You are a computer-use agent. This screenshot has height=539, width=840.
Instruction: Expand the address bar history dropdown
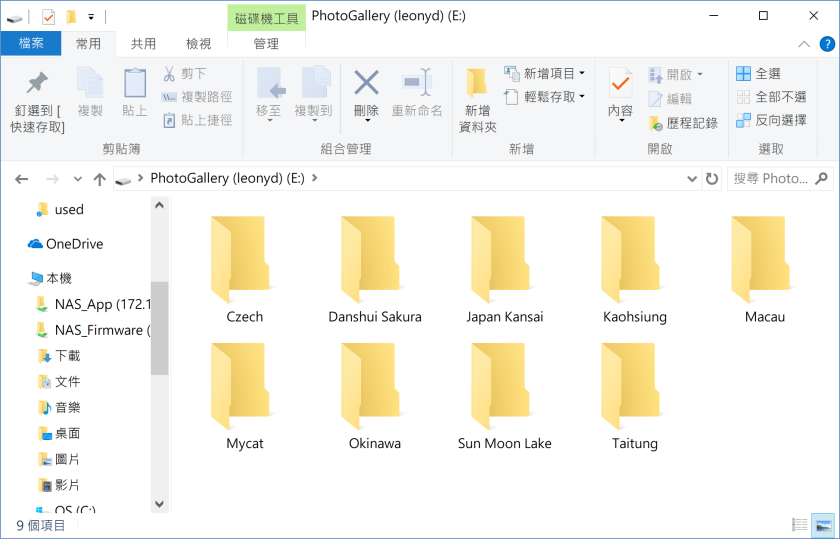click(692, 179)
